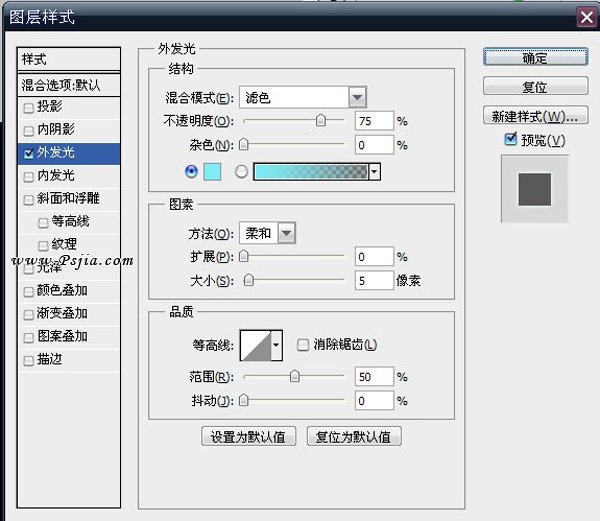Click the 确定 button
The width and height of the screenshot is (600, 521).
[535, 58]
